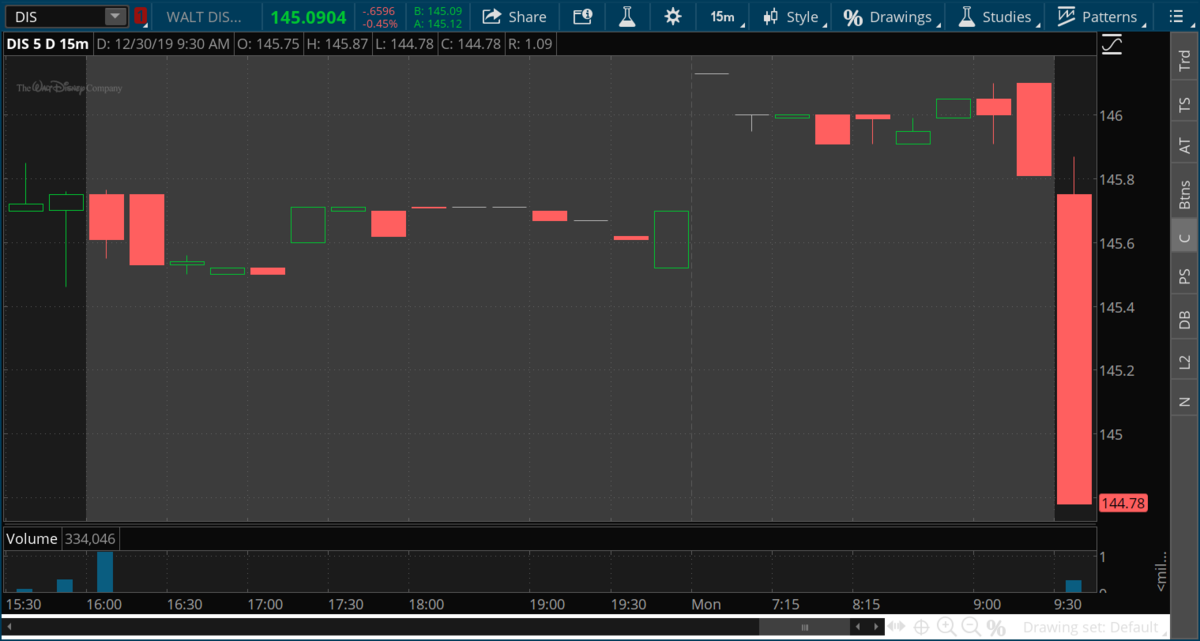The image size is (1200, 641).
Task: Click the curve icon above the price axis
Action: click(1112, 45)
